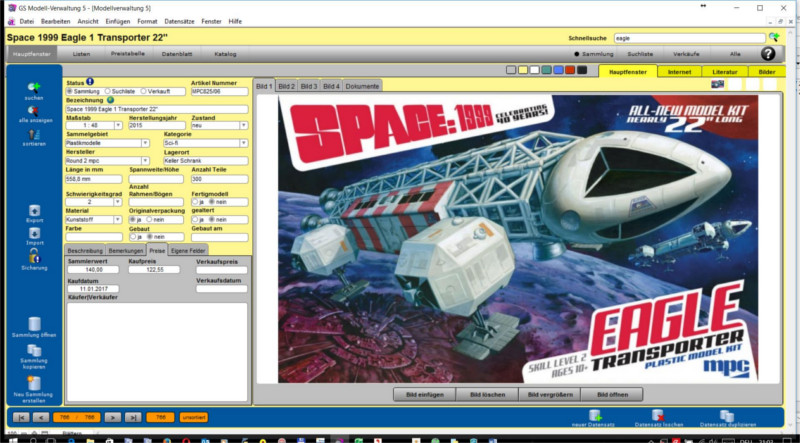Click the blue info icon beside Status

click(x=90, y=82)
